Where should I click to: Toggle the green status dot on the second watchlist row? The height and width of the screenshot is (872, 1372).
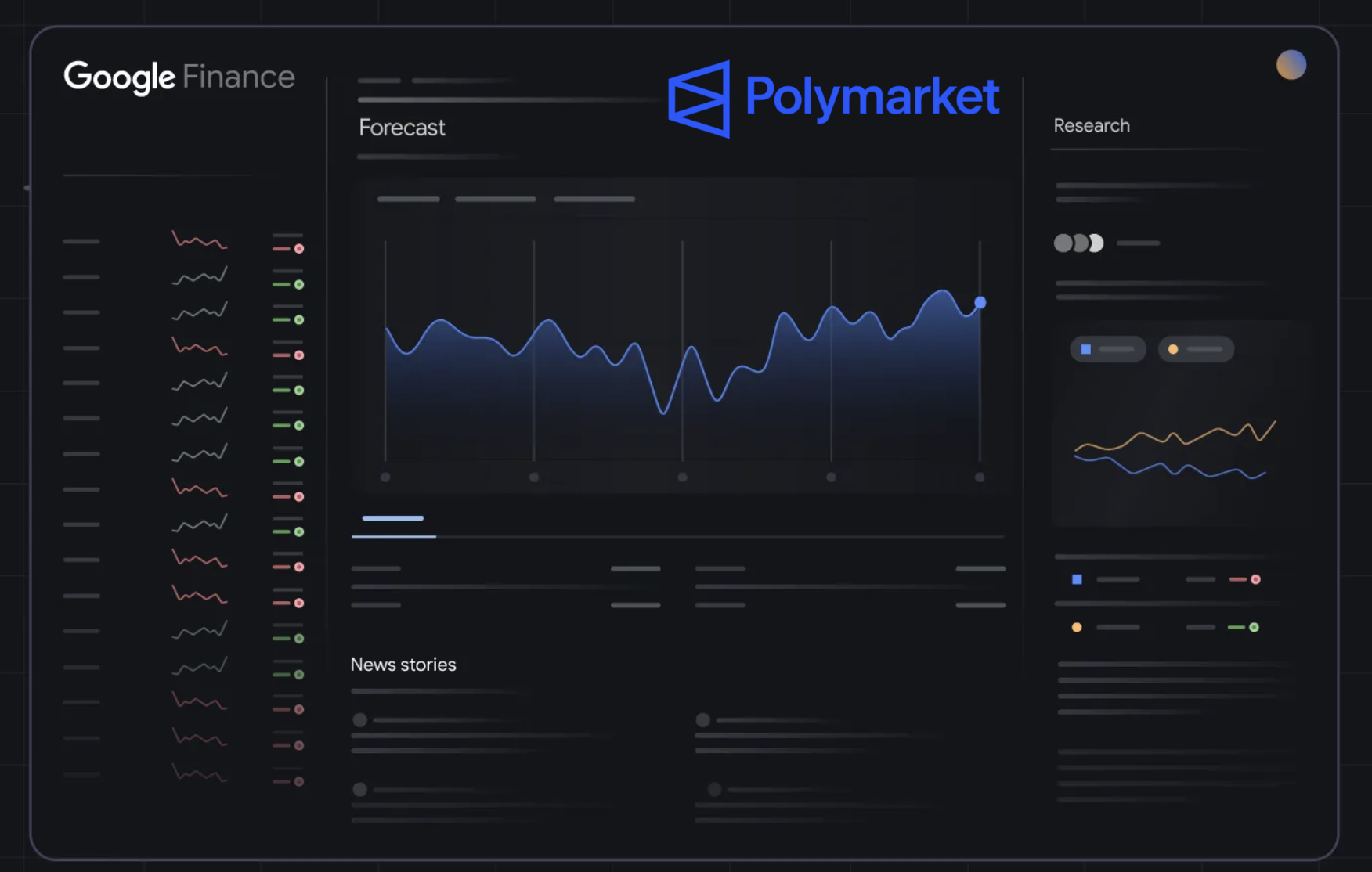coord(299,284)
